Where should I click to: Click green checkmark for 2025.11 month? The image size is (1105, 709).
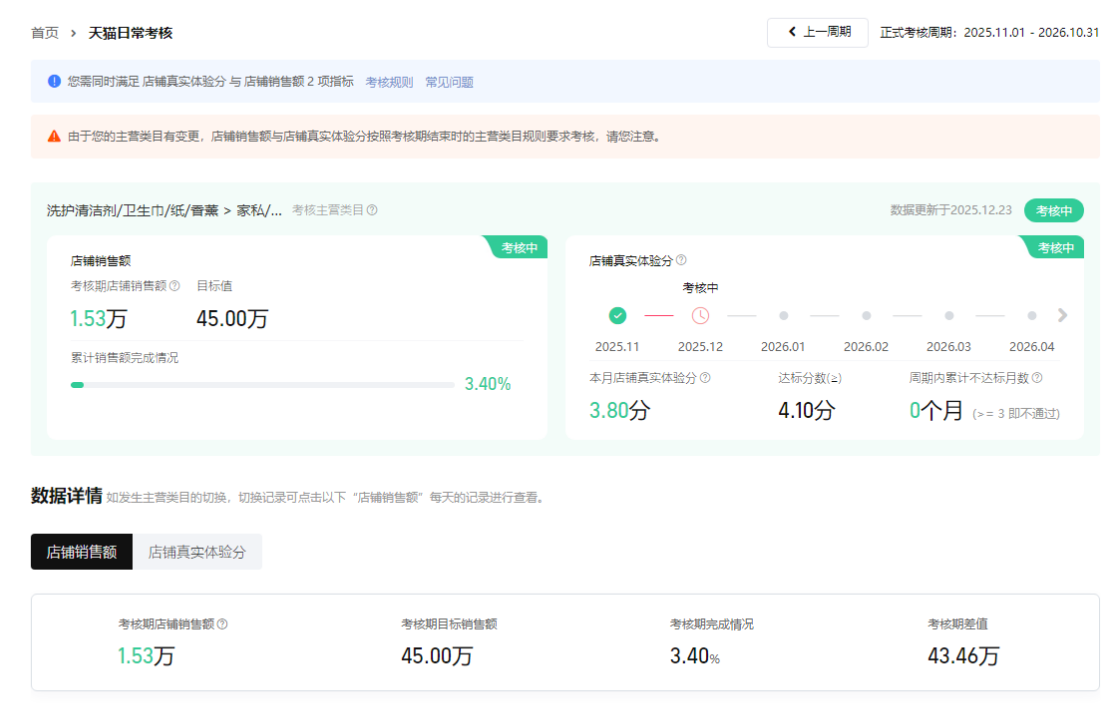point(618,315)
